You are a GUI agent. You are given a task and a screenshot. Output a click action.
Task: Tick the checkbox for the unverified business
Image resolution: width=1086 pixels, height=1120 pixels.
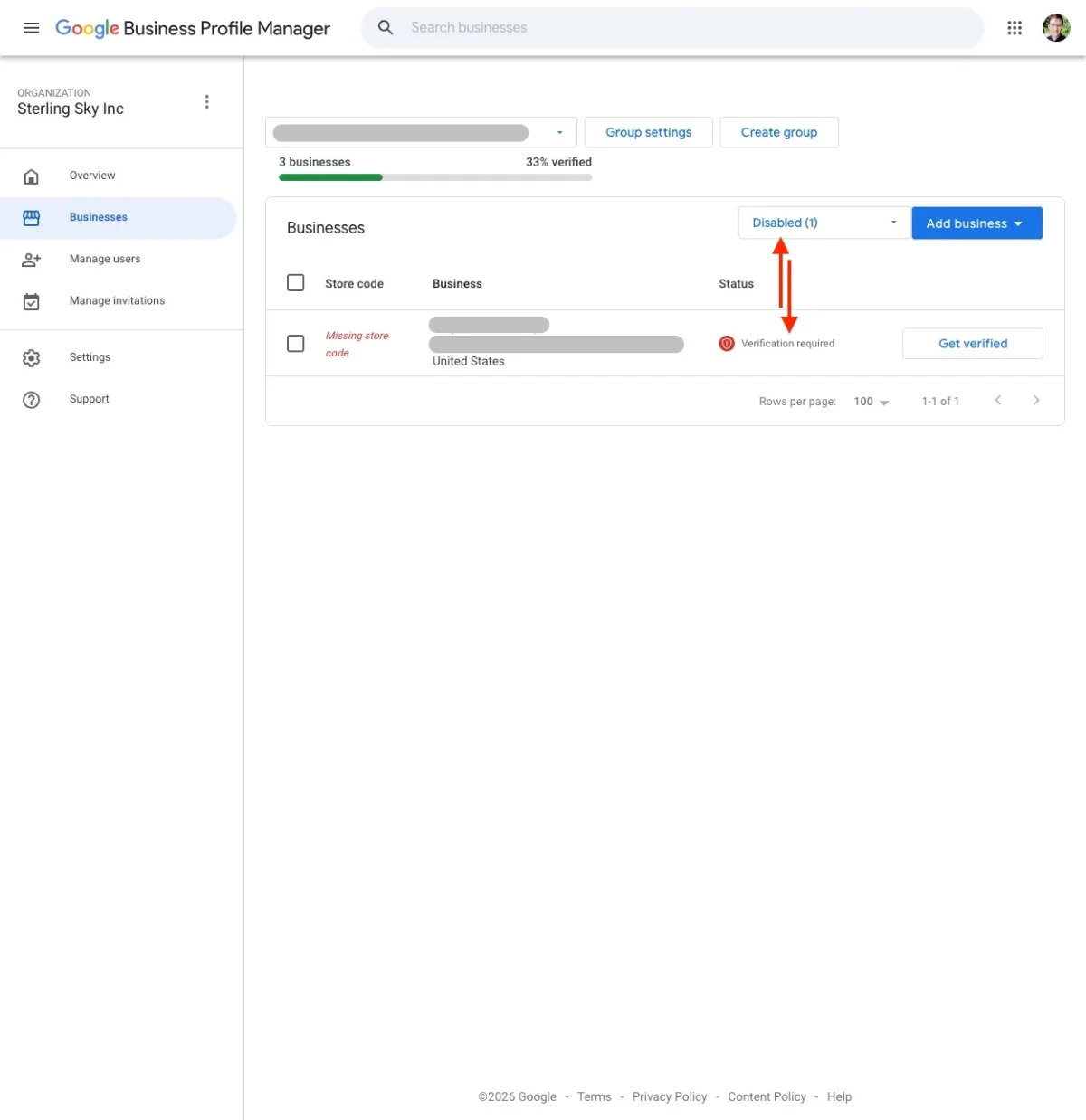point(295,343)
